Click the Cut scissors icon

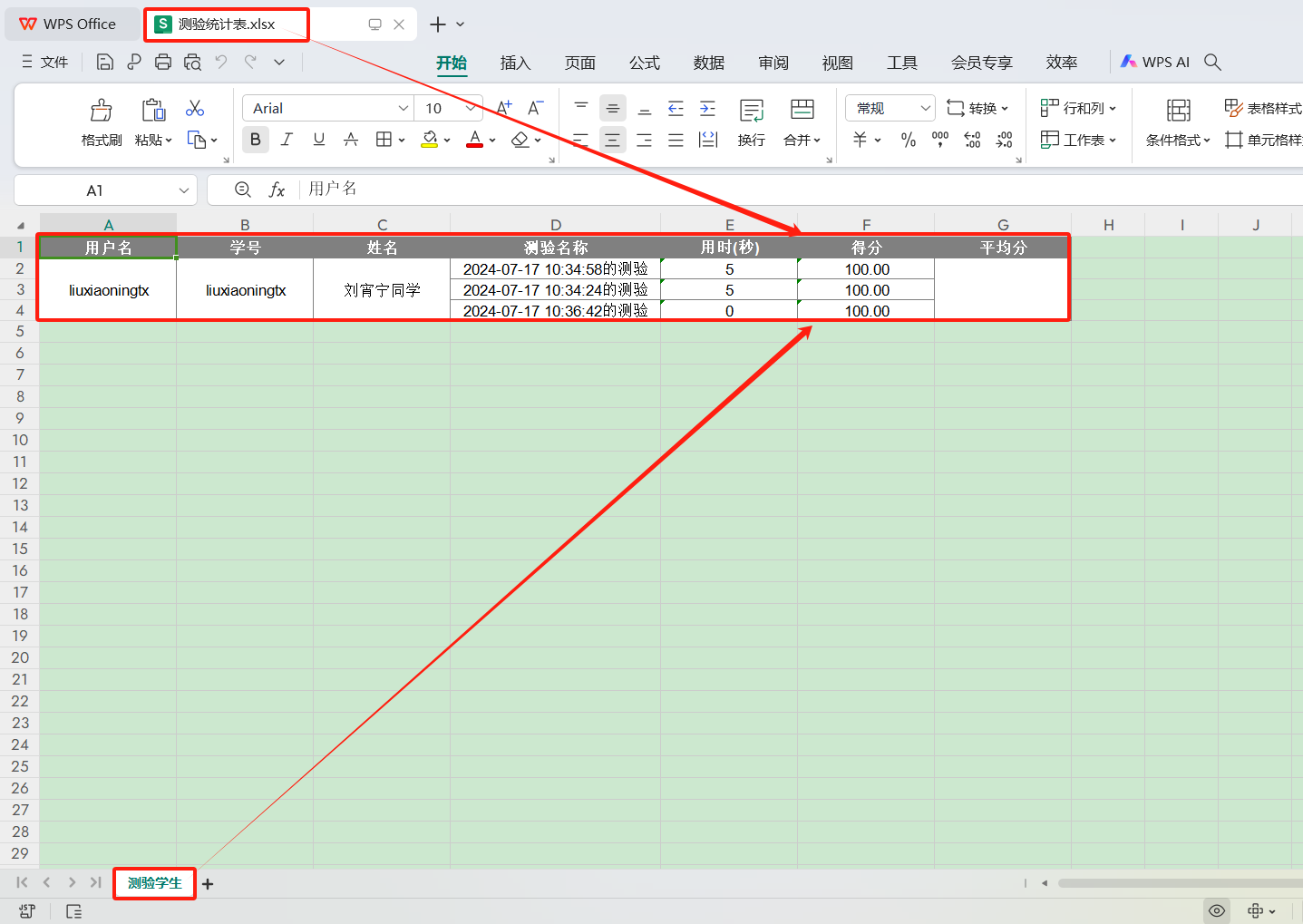pyautogui.click(x=195, y=109)
